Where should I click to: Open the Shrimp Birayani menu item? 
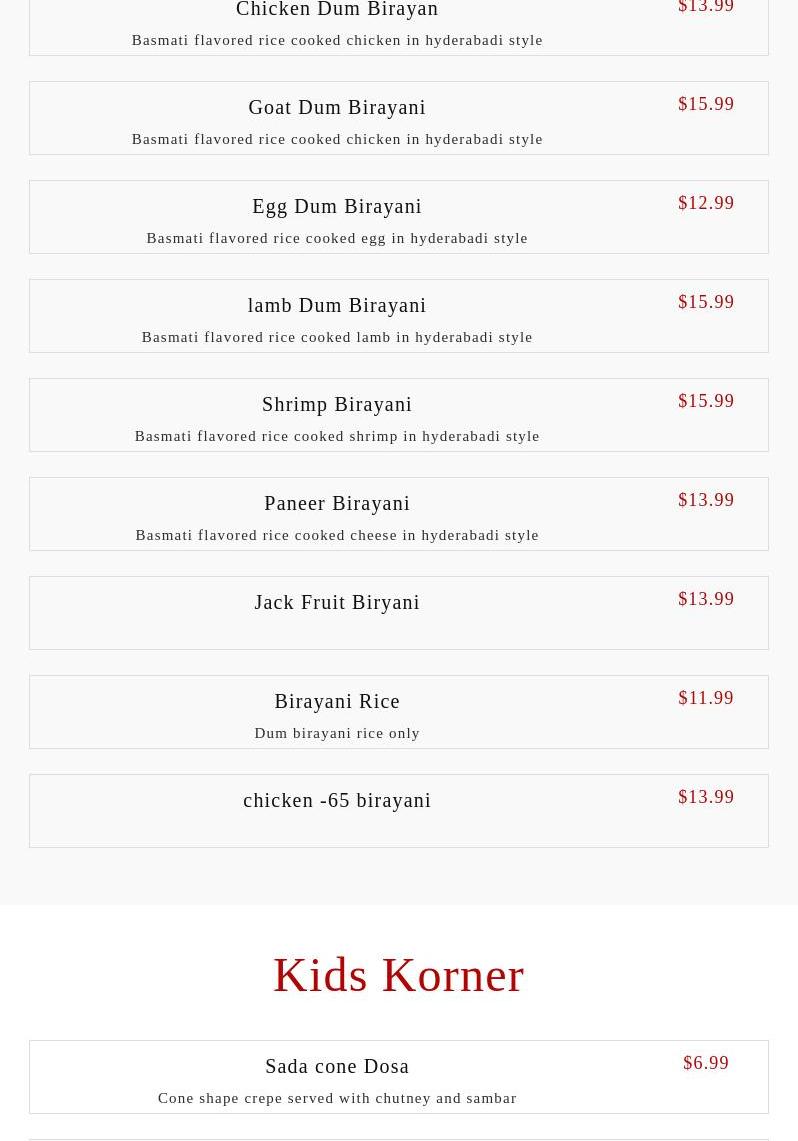(x=337, y=404)
